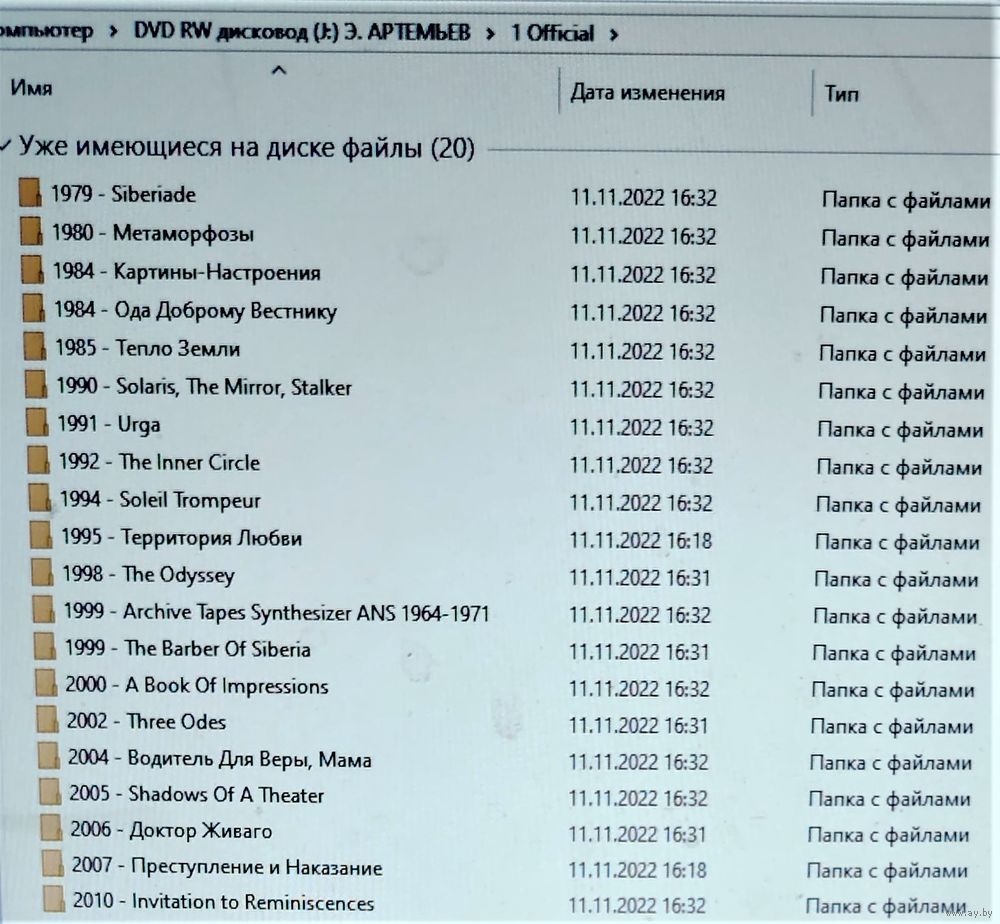1000x924 pixels.
Task: Click folder icon for 2005 - Shadows Of A Theater
Action: tap(50, 793)
